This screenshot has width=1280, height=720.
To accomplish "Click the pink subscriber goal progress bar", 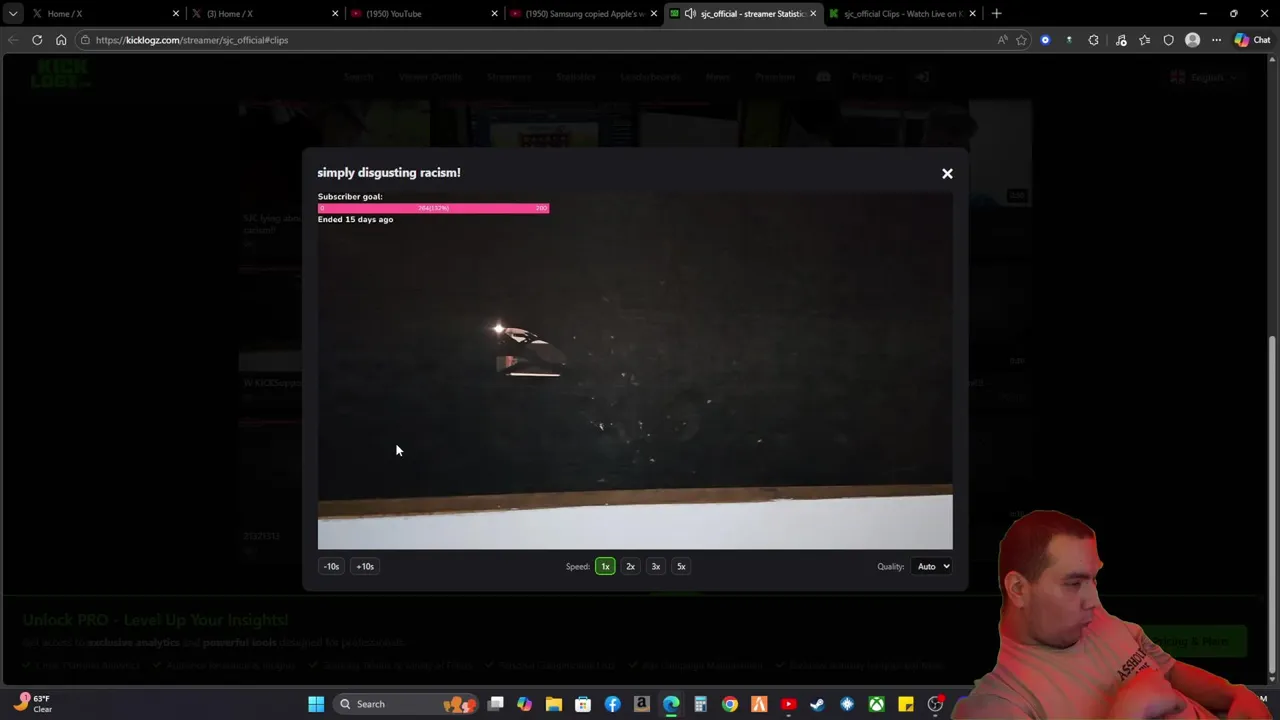I will point(433,208).
